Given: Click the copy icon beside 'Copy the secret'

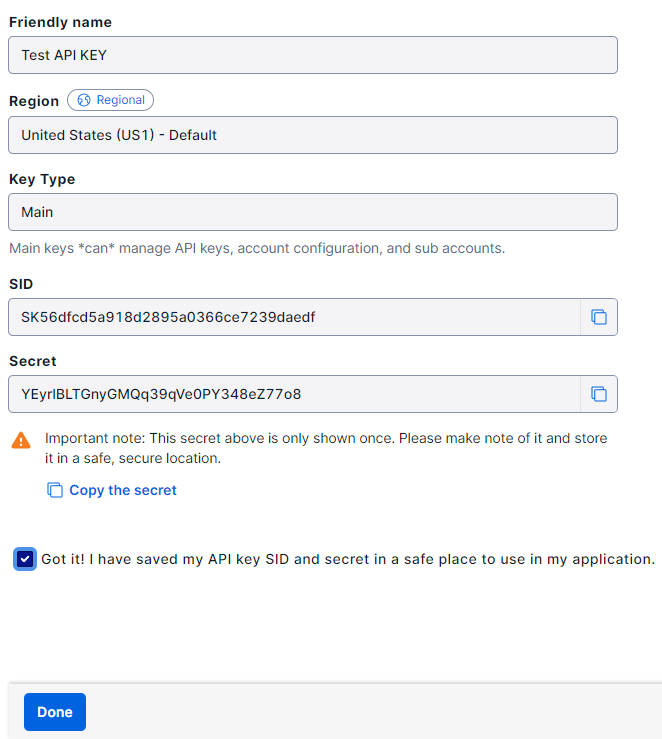Looking at the screenshot, I should tap(55, 490).
